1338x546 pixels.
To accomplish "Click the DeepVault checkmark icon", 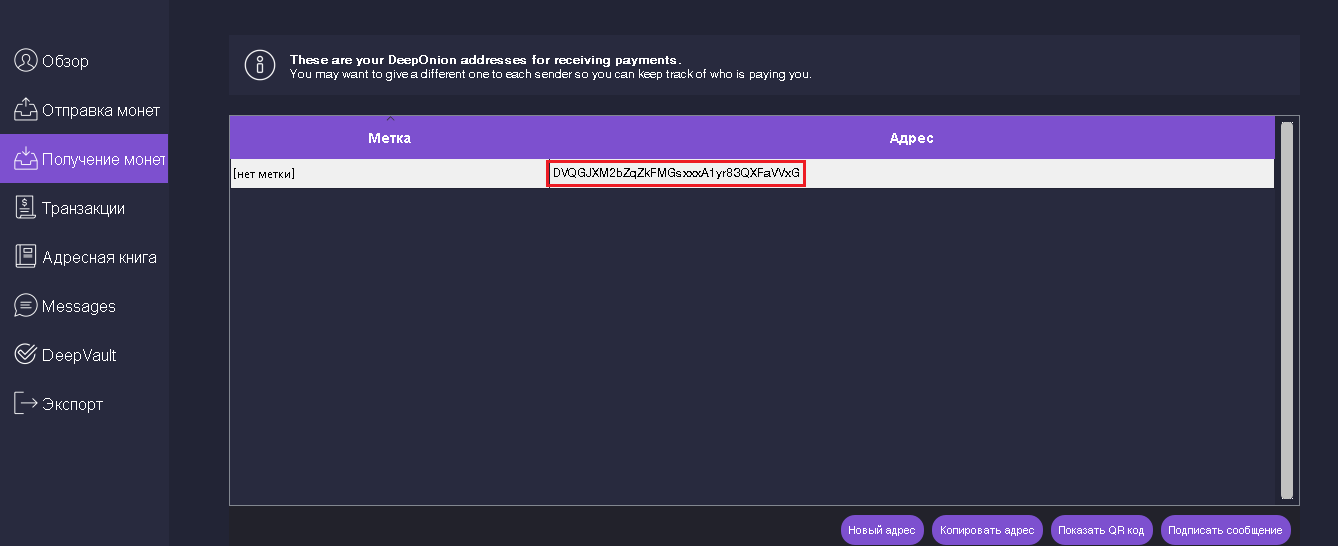I will click(x=25, y=355).
